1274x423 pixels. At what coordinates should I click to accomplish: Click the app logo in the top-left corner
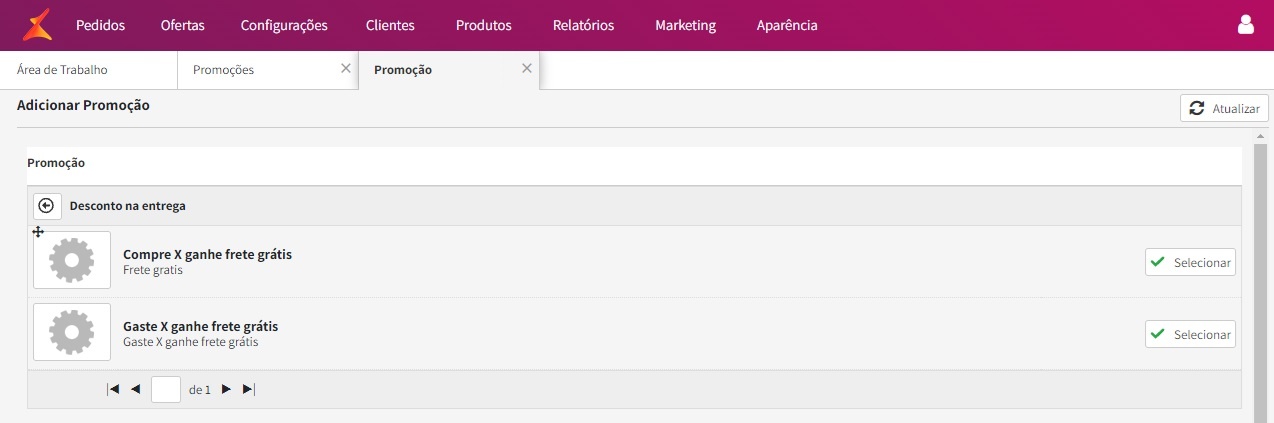tap(37, 25)
